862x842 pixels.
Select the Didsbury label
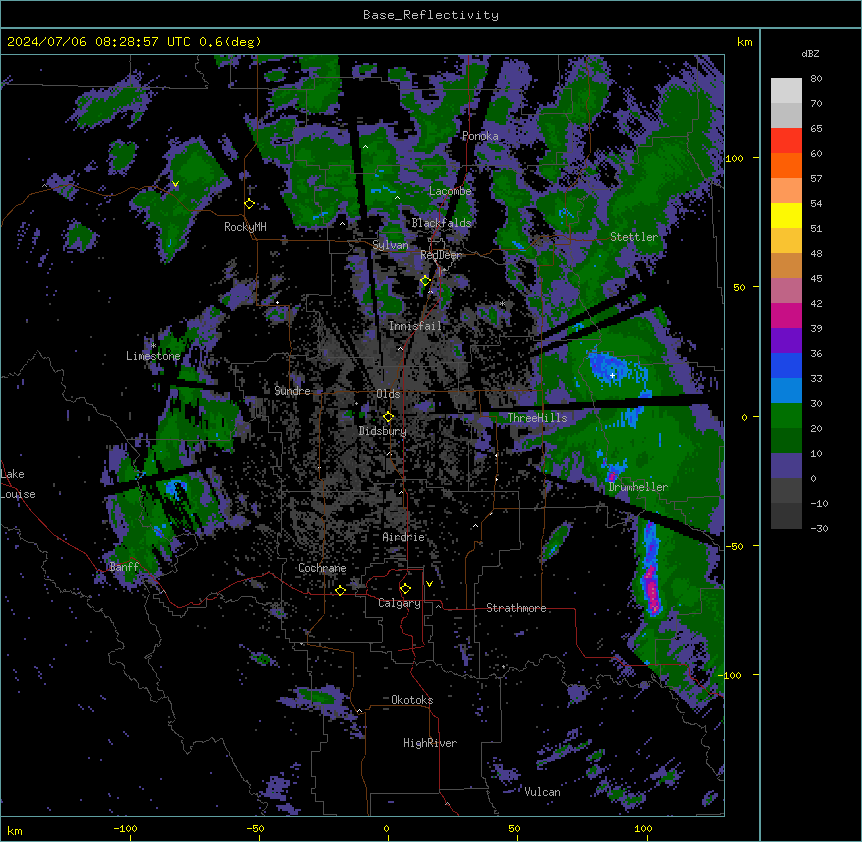point(383,431)
